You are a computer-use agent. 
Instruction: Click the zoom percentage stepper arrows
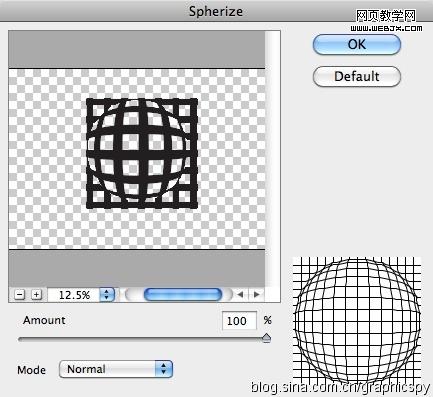[x=107, y=295]
